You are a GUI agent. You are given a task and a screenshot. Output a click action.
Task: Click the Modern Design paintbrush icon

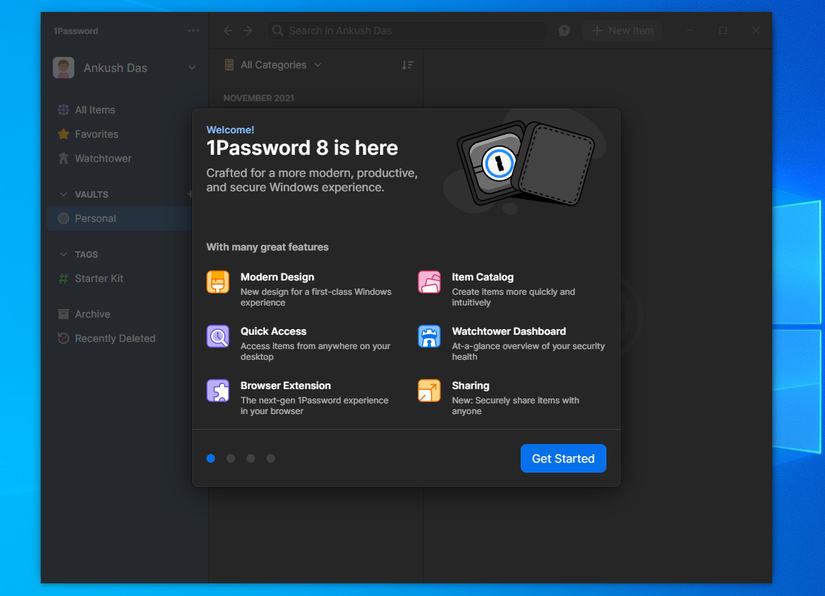tap(218, 282)
